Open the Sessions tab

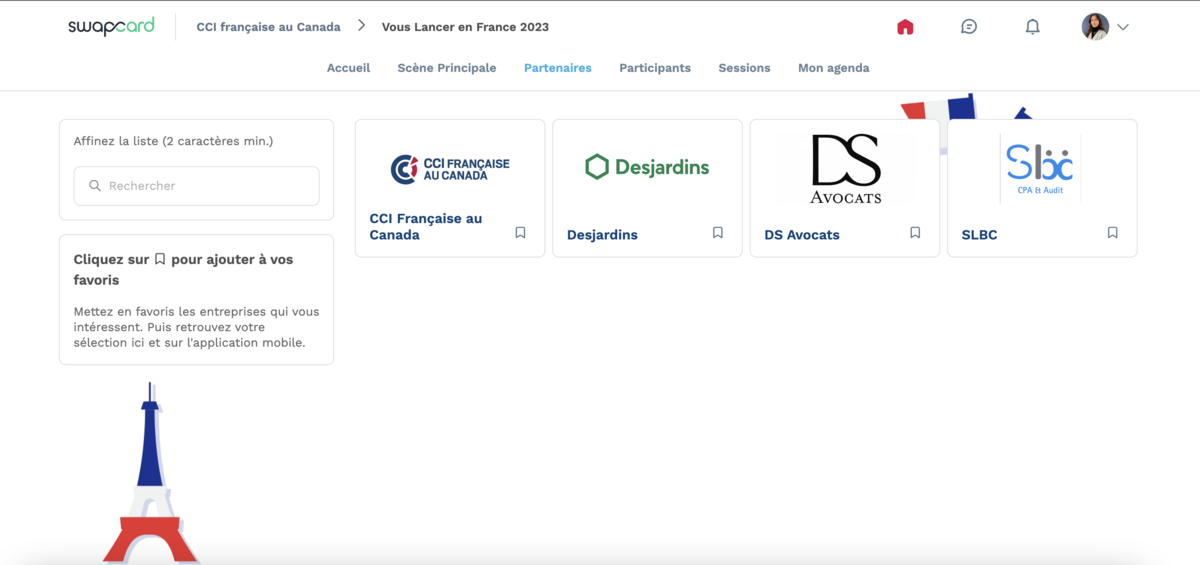(x=744, y=68)
